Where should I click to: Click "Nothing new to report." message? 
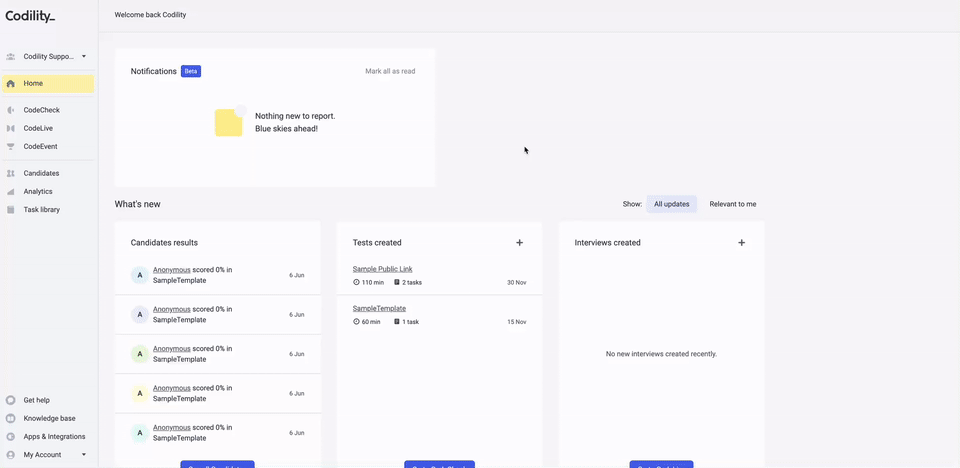pyautogui.click(x=295, y=116)
